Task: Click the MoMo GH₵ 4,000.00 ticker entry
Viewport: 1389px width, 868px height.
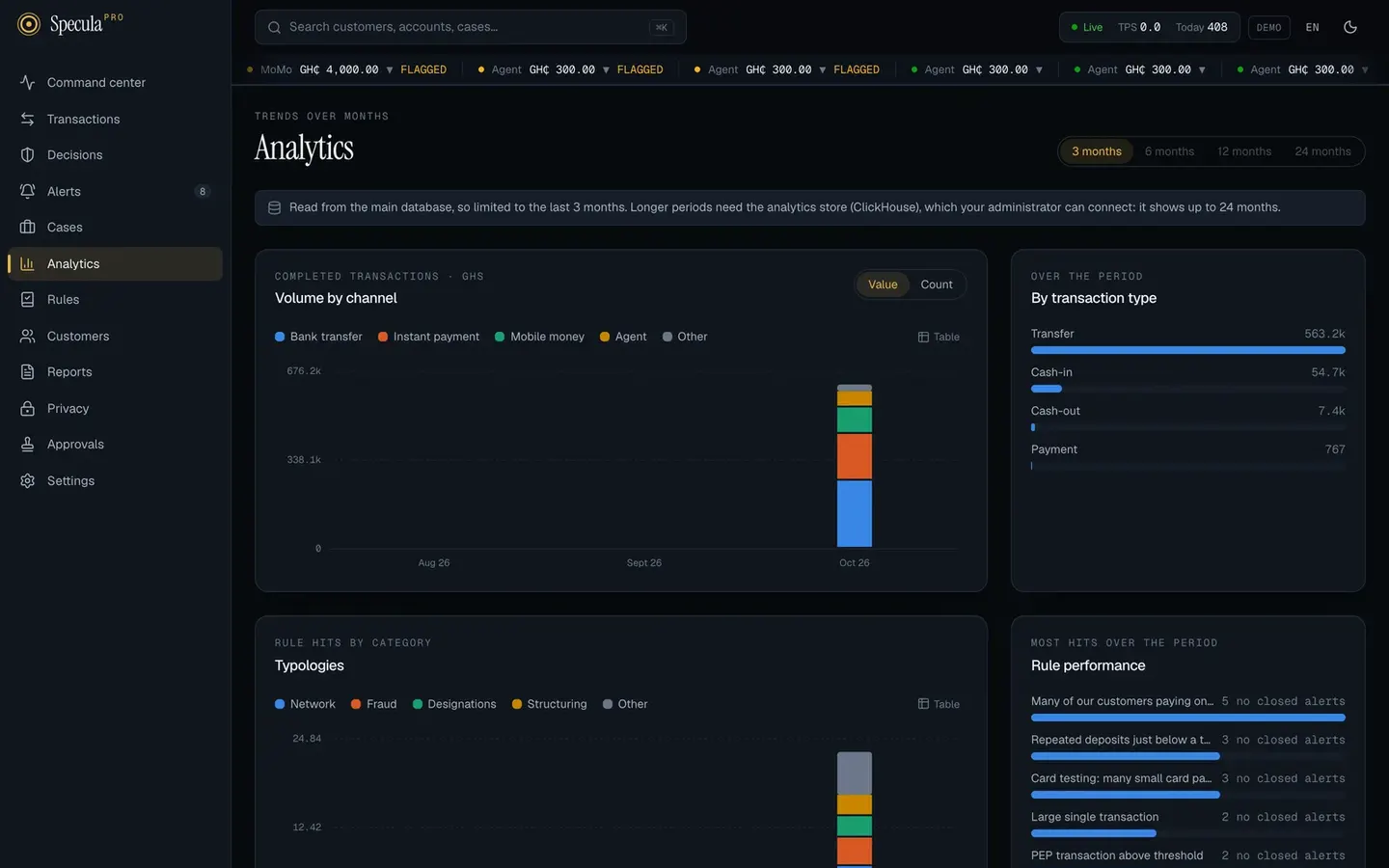Action: 346,69
